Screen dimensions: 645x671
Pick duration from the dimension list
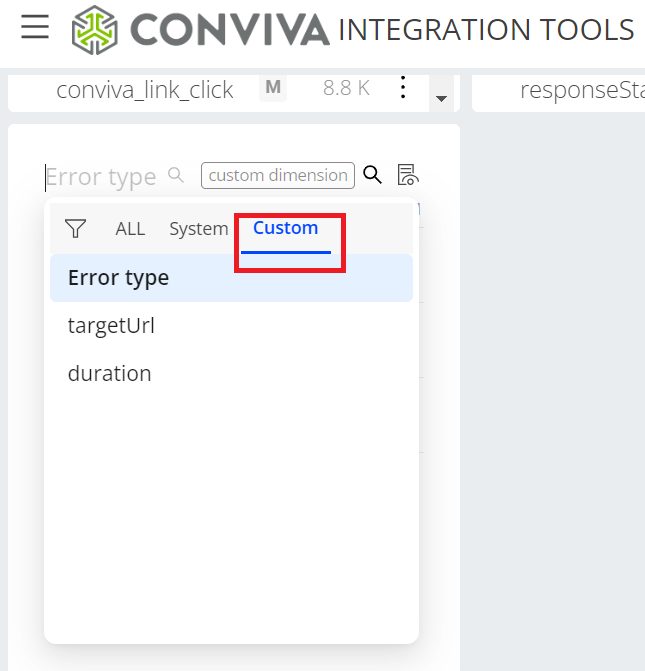(110, 374)
